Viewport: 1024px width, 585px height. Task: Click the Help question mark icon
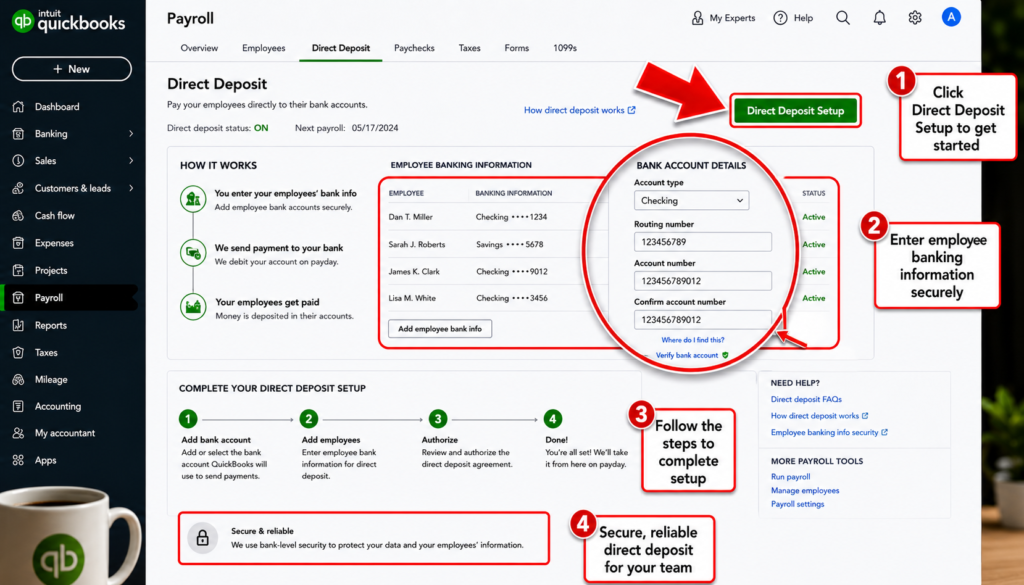click(780, 18)
